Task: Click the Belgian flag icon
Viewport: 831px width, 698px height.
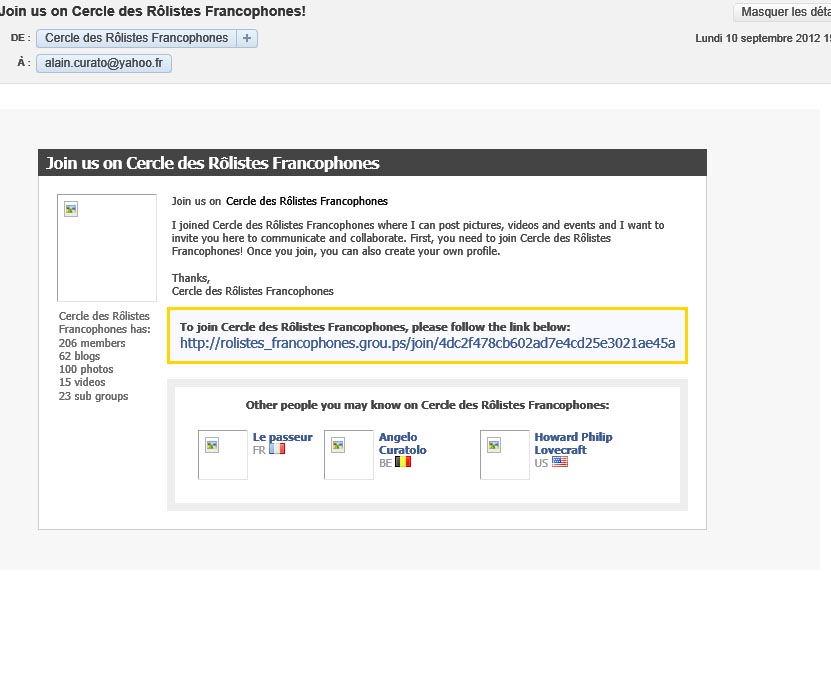Action: click(x=403, y=462)
